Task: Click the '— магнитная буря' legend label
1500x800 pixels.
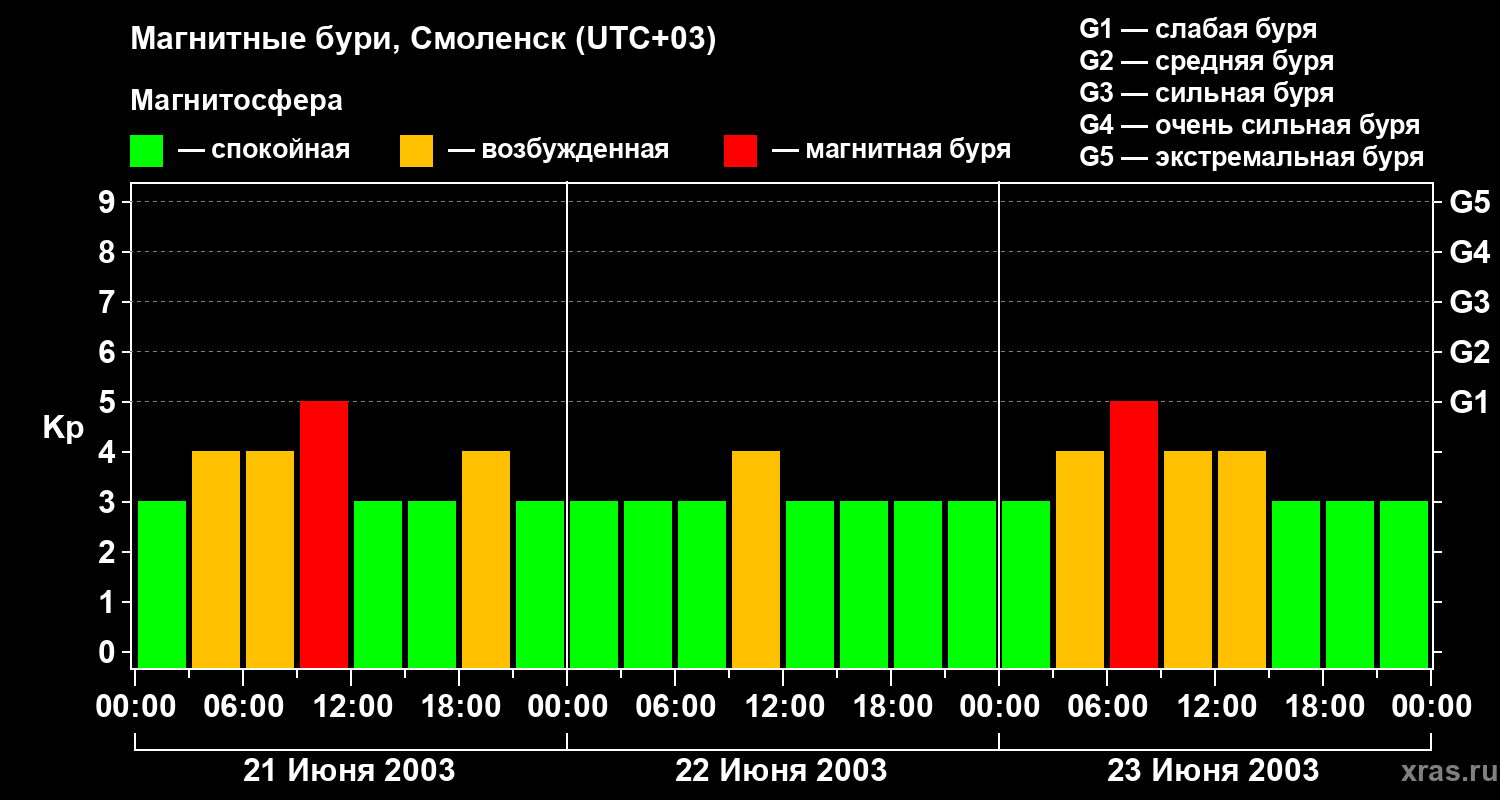Action: pos(891,150)
